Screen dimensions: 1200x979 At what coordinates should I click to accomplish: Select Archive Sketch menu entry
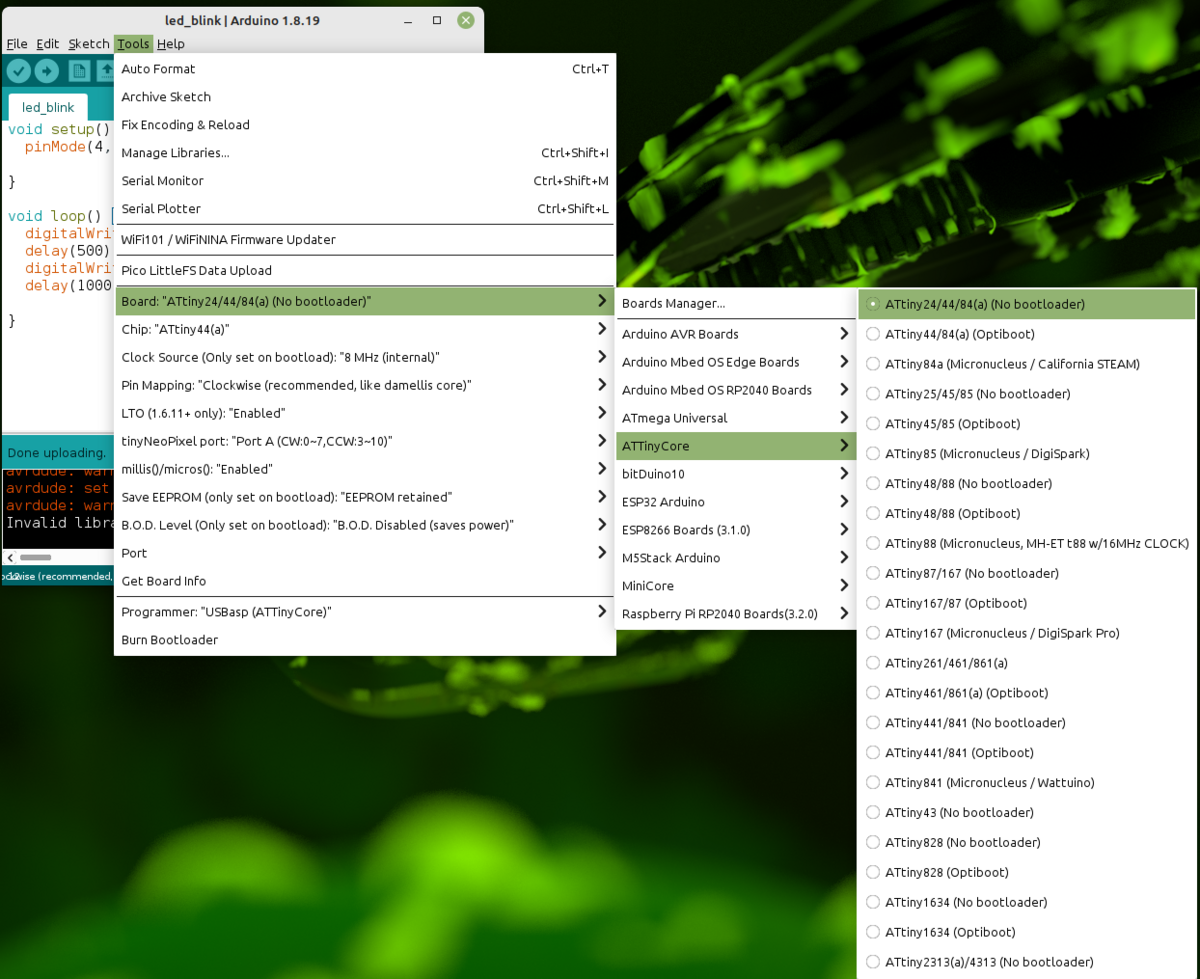click(365, 97)
